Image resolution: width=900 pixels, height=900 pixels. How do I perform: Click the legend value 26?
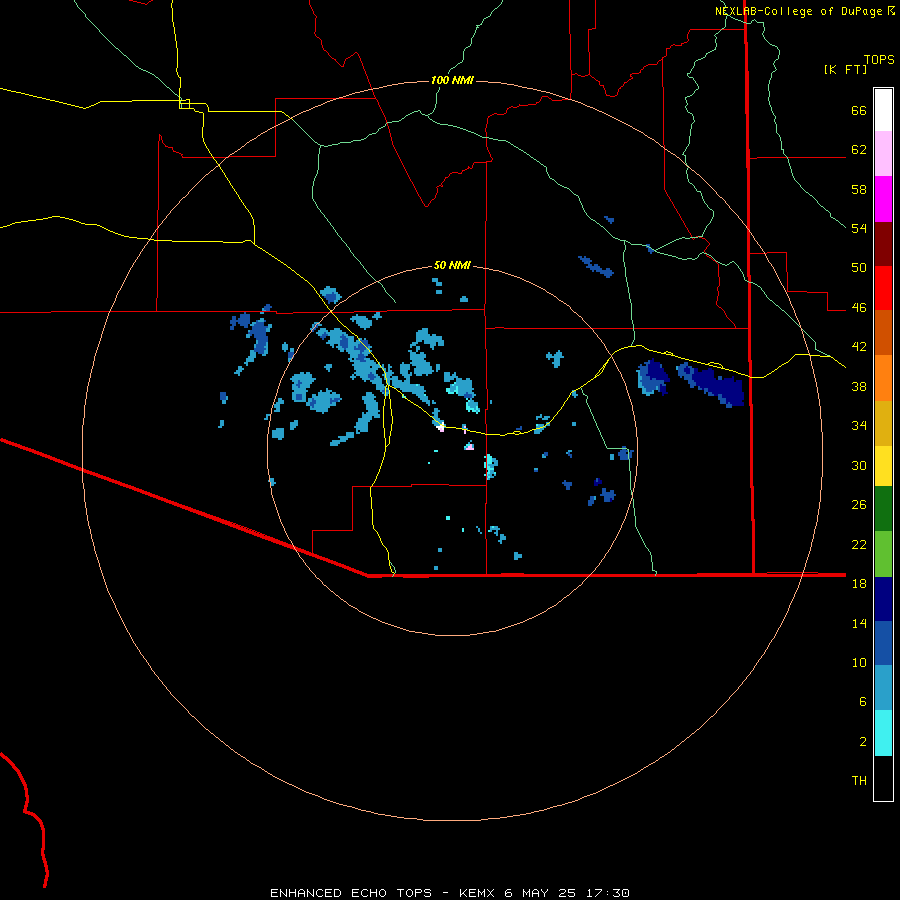pos(859,505)
